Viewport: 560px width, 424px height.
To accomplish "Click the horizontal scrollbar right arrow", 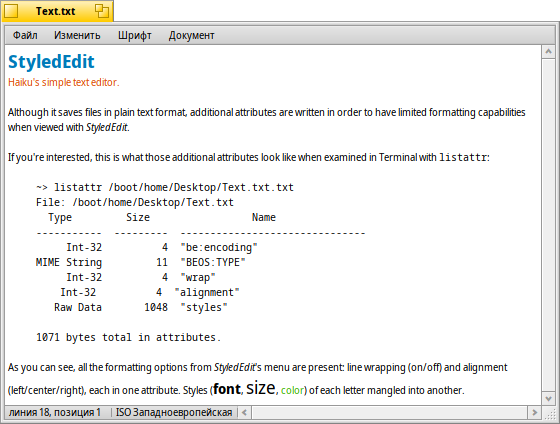I will (x=534, y=413).
